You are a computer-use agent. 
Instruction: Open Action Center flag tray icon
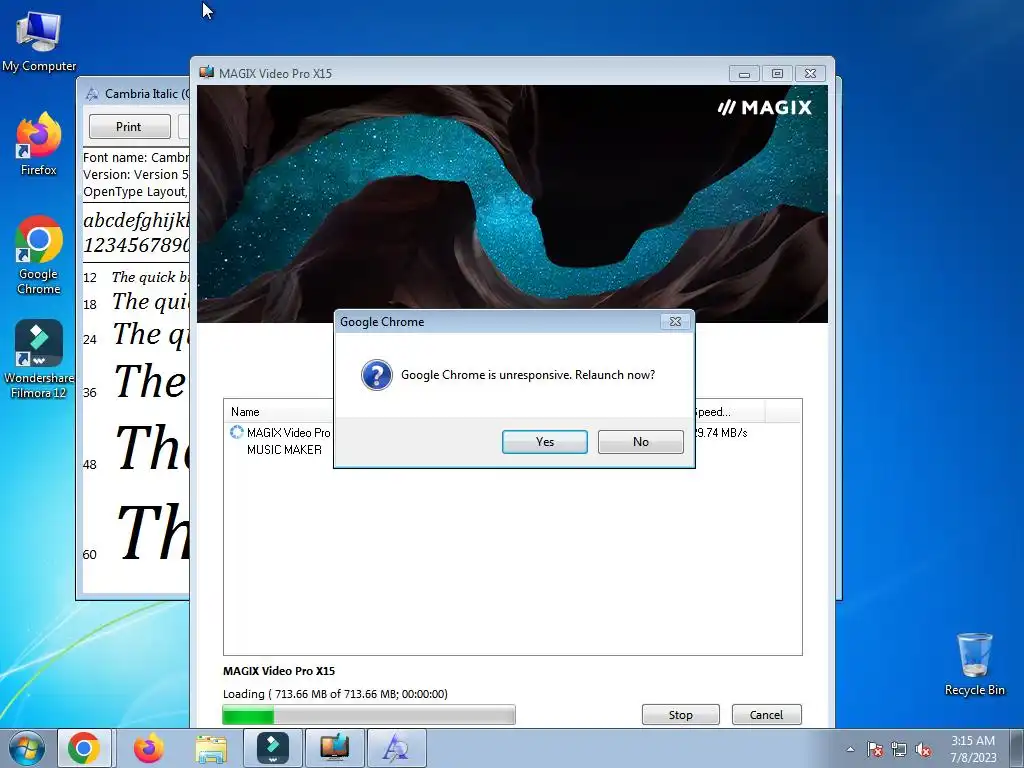point(874,749)
